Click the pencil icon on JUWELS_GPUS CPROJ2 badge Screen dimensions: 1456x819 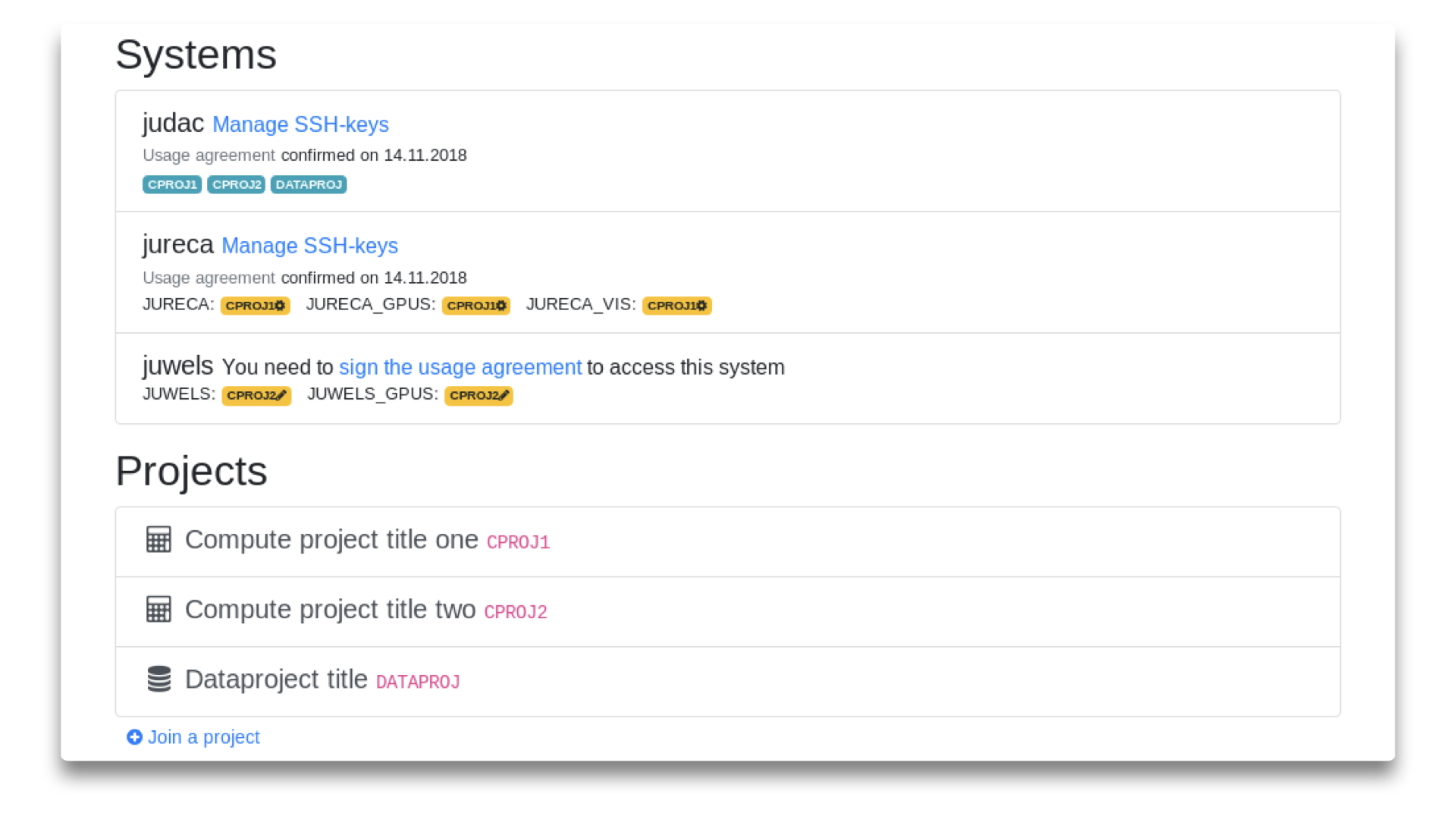click(x=504, y=395)
